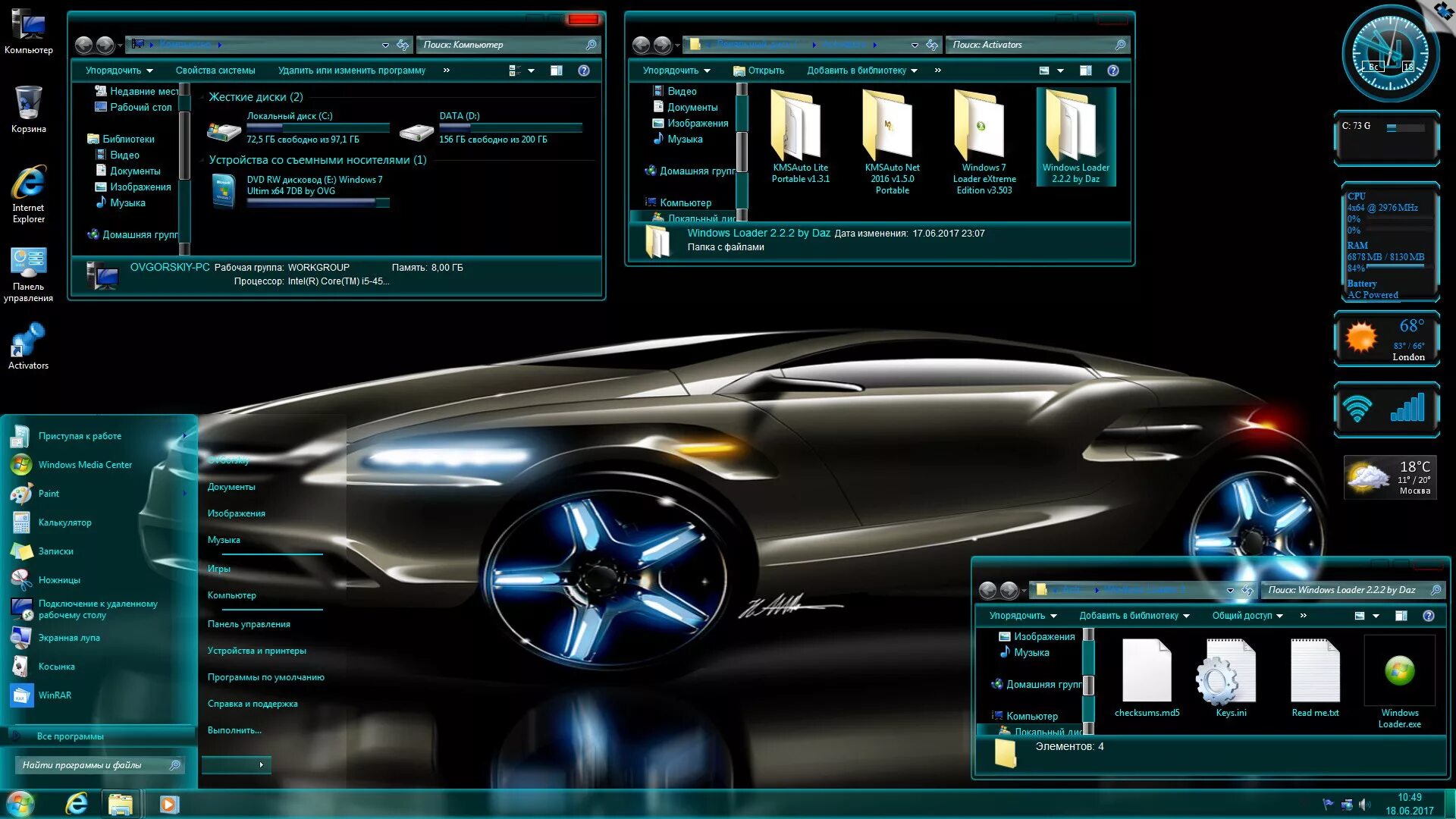Screen dimensions: 1456x819
Task: Toggle the preview pane in the Activators window
Action: [1085, 70]
